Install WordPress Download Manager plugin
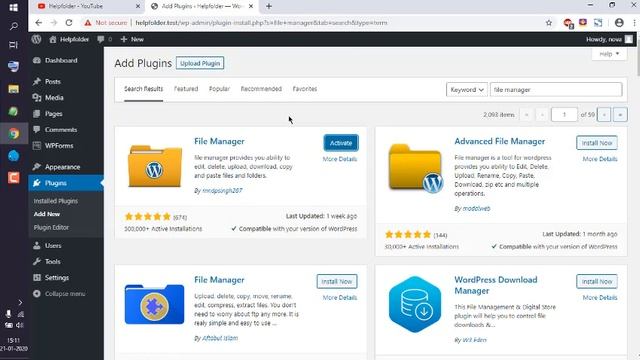This screenshot has width=640, height=360. (597, 281)
